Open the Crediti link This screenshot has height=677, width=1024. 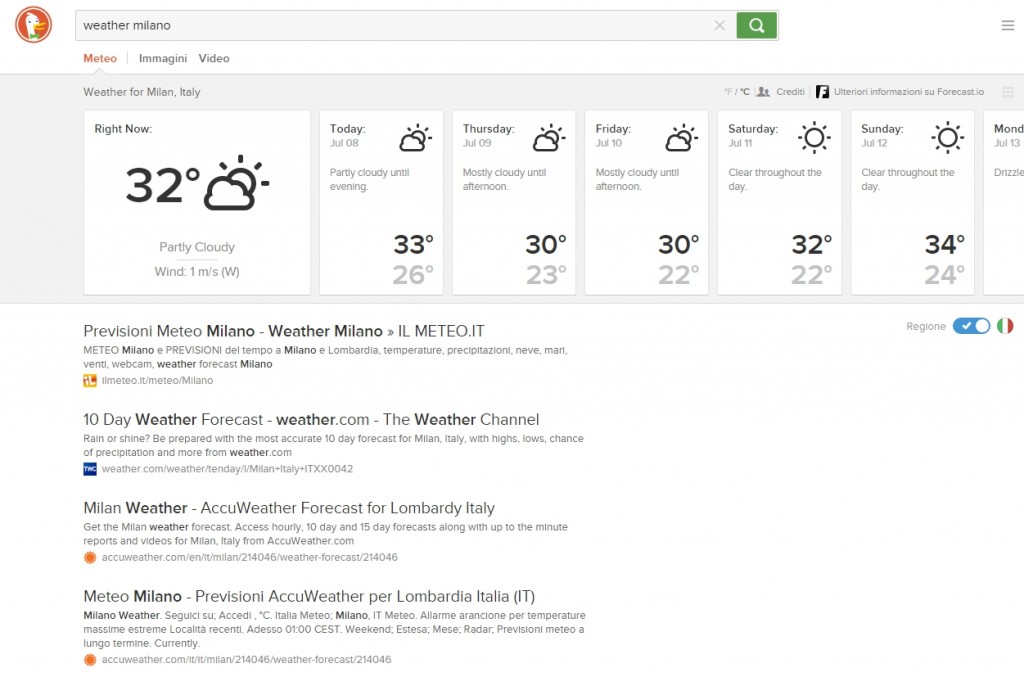tap(790, 92)
